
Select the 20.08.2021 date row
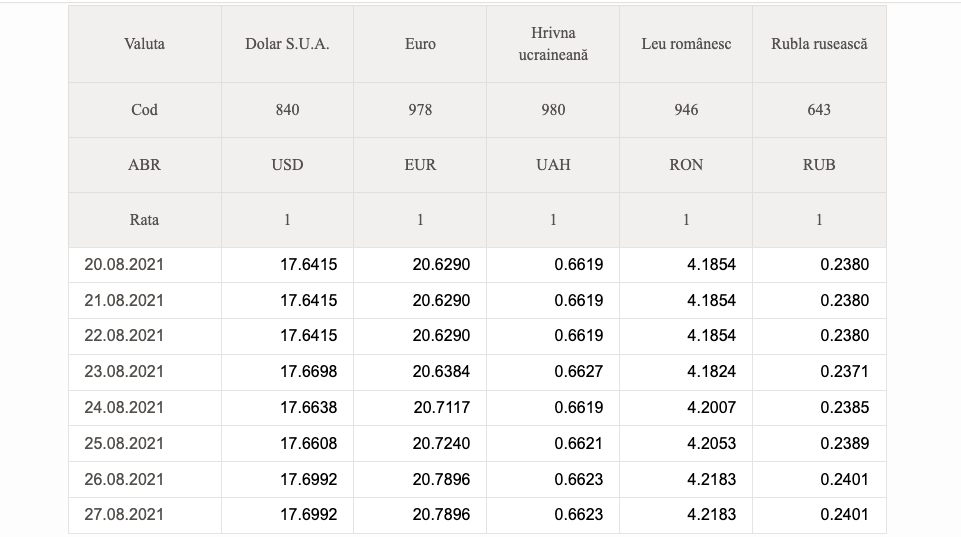point(477,265)
